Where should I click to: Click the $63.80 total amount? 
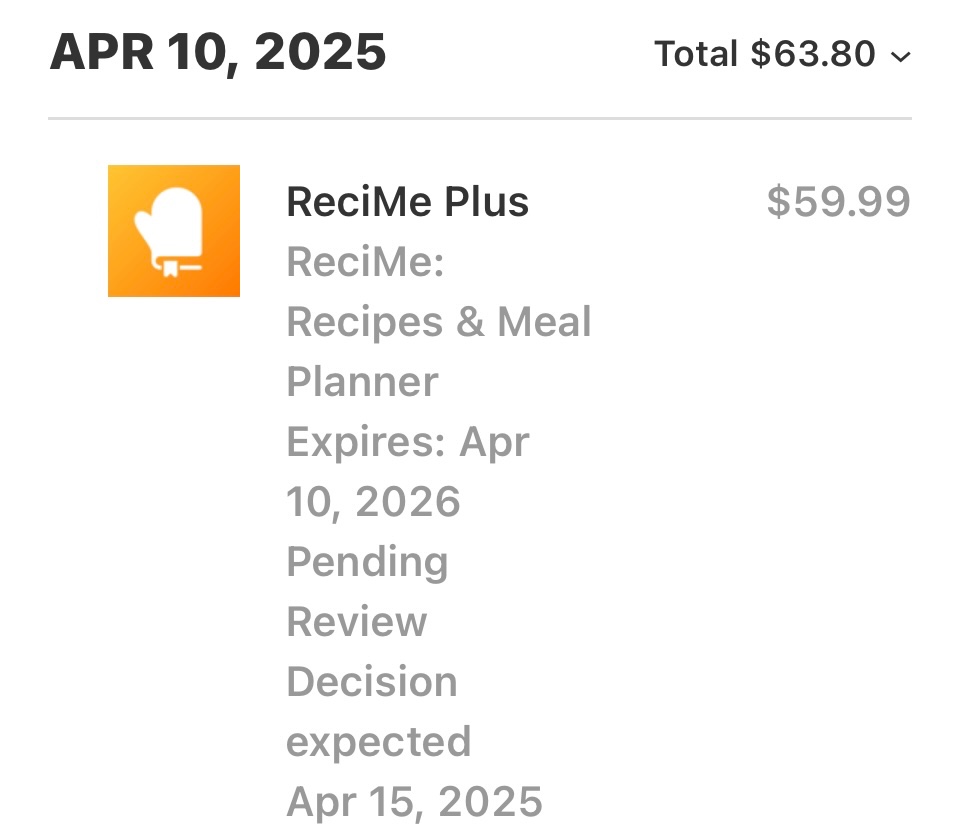coord(814,54)
